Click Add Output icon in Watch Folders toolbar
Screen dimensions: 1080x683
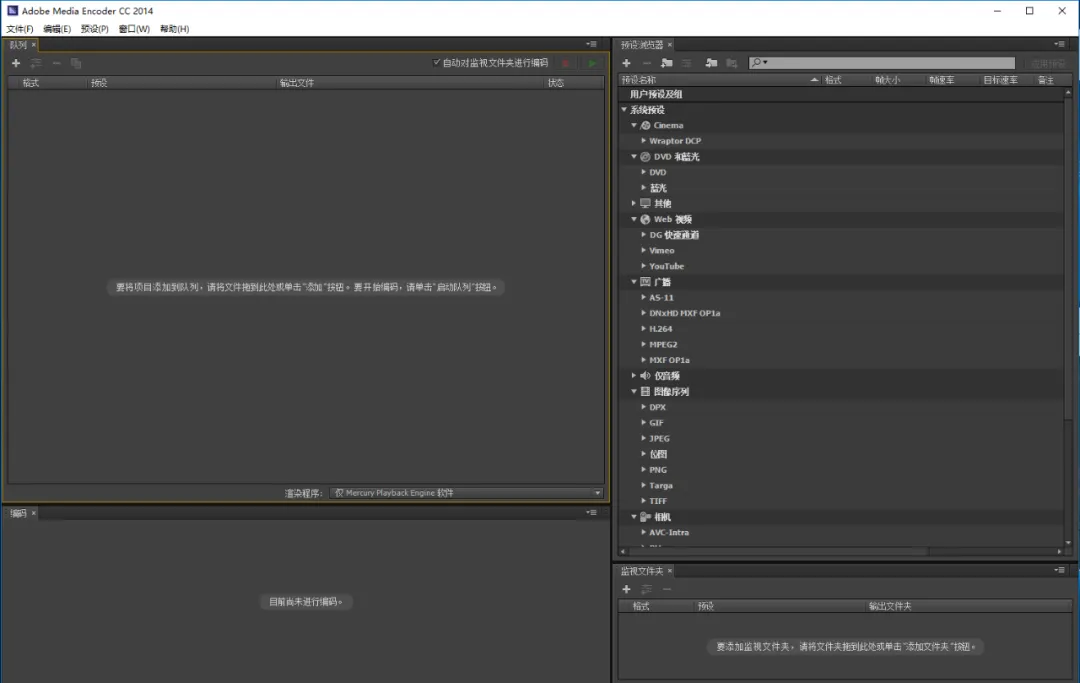(646, 589)
